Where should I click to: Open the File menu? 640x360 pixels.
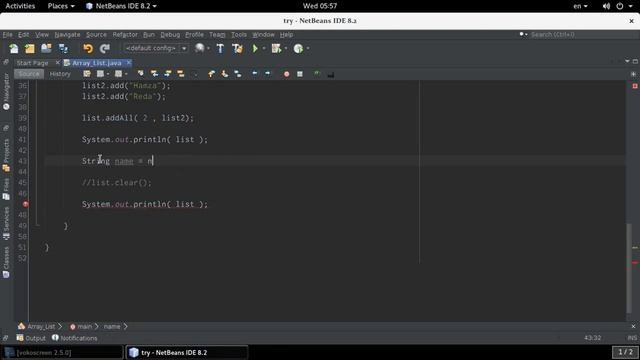click(8, 35)
